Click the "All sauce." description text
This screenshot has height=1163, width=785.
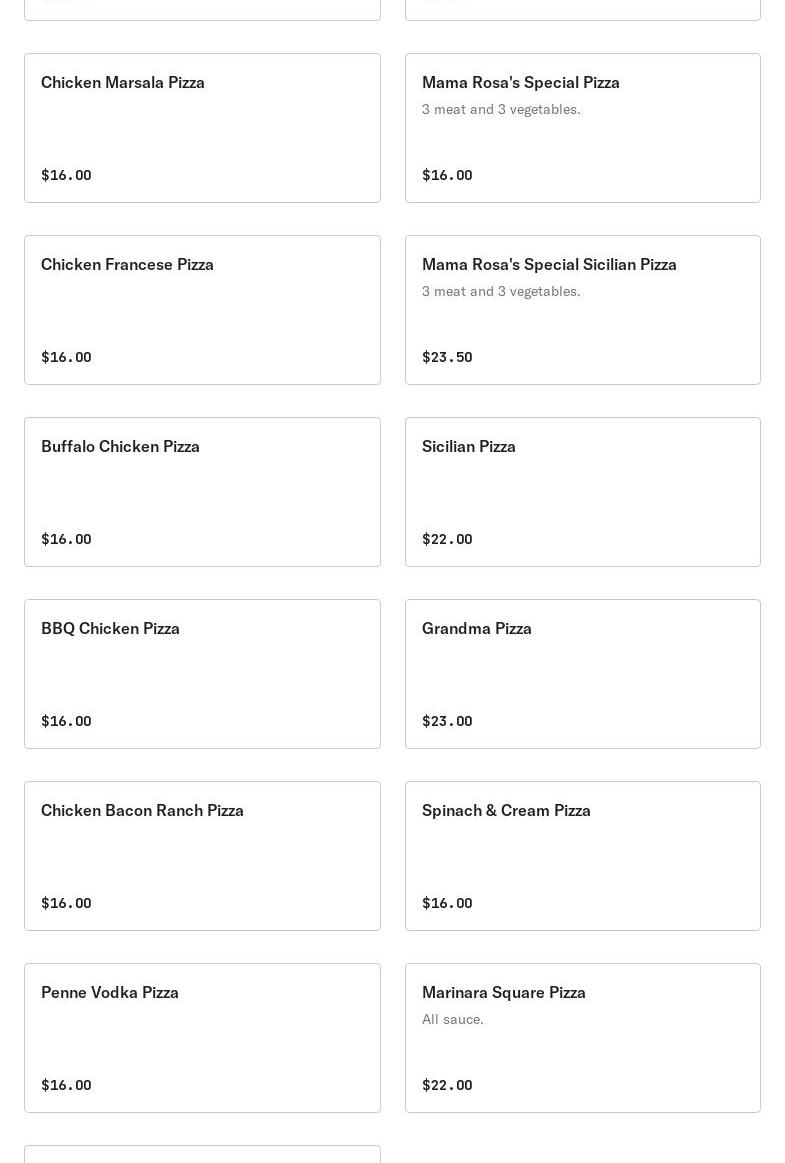click(x=453, y=1019)
